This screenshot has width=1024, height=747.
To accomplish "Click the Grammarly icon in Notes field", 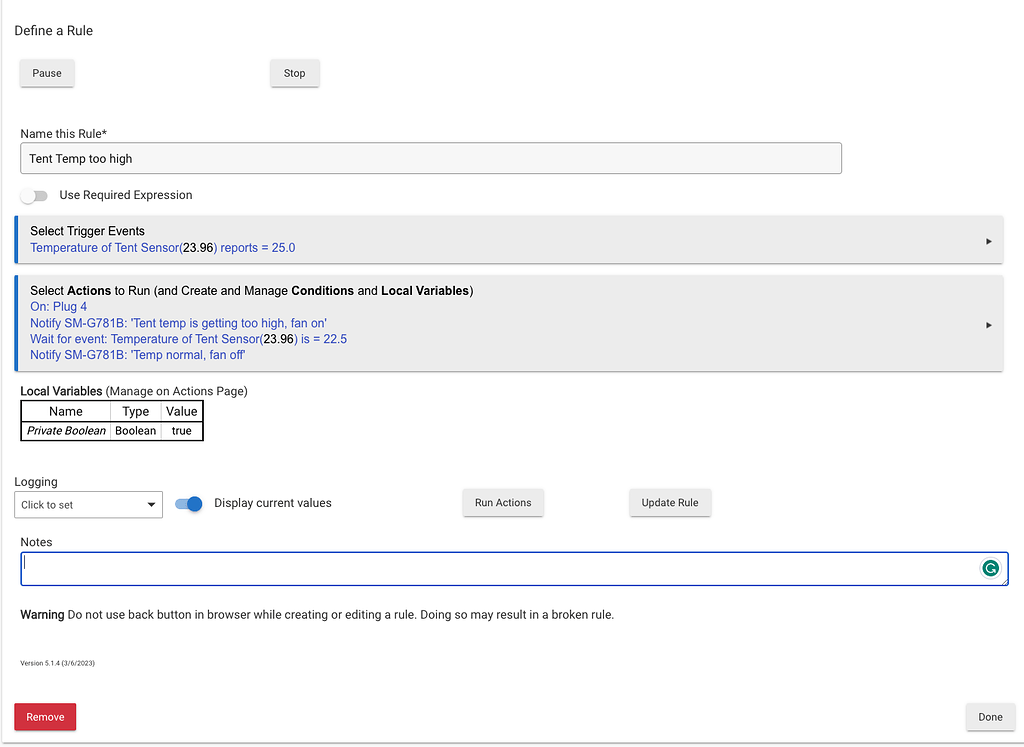I will pyautogui.click(x=990, y=568).
